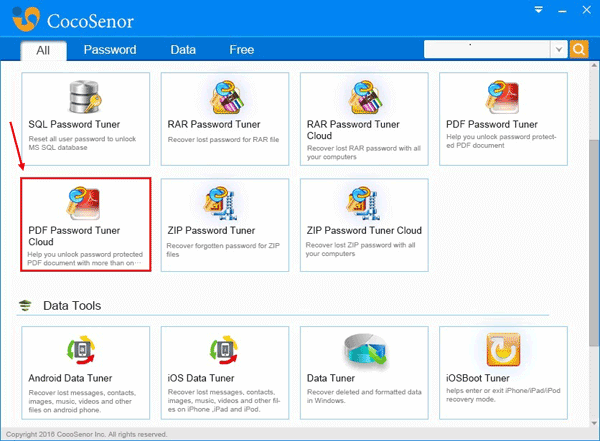Click the SQL Password Tuner title
Image resolution: width=600 pixels, height=441 pixels.
point(74,124)
